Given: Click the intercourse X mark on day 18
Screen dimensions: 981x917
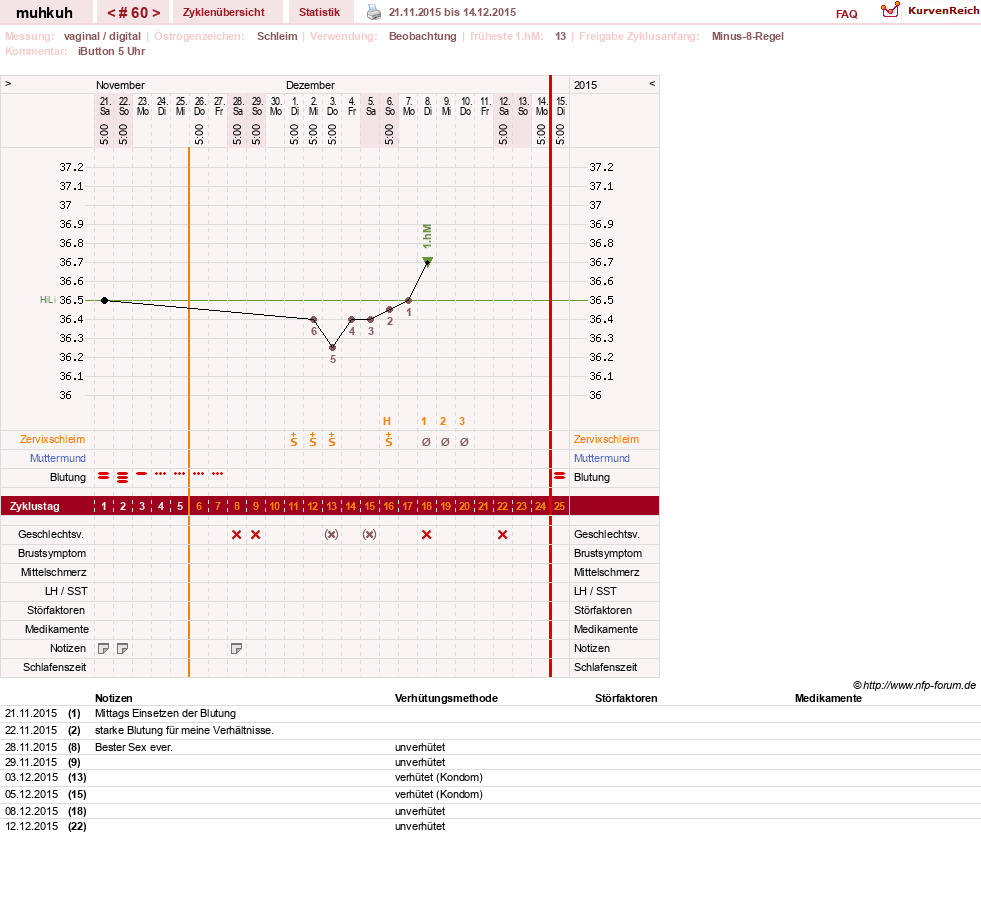Looking at the screenshot, I should tap(427, 535).
